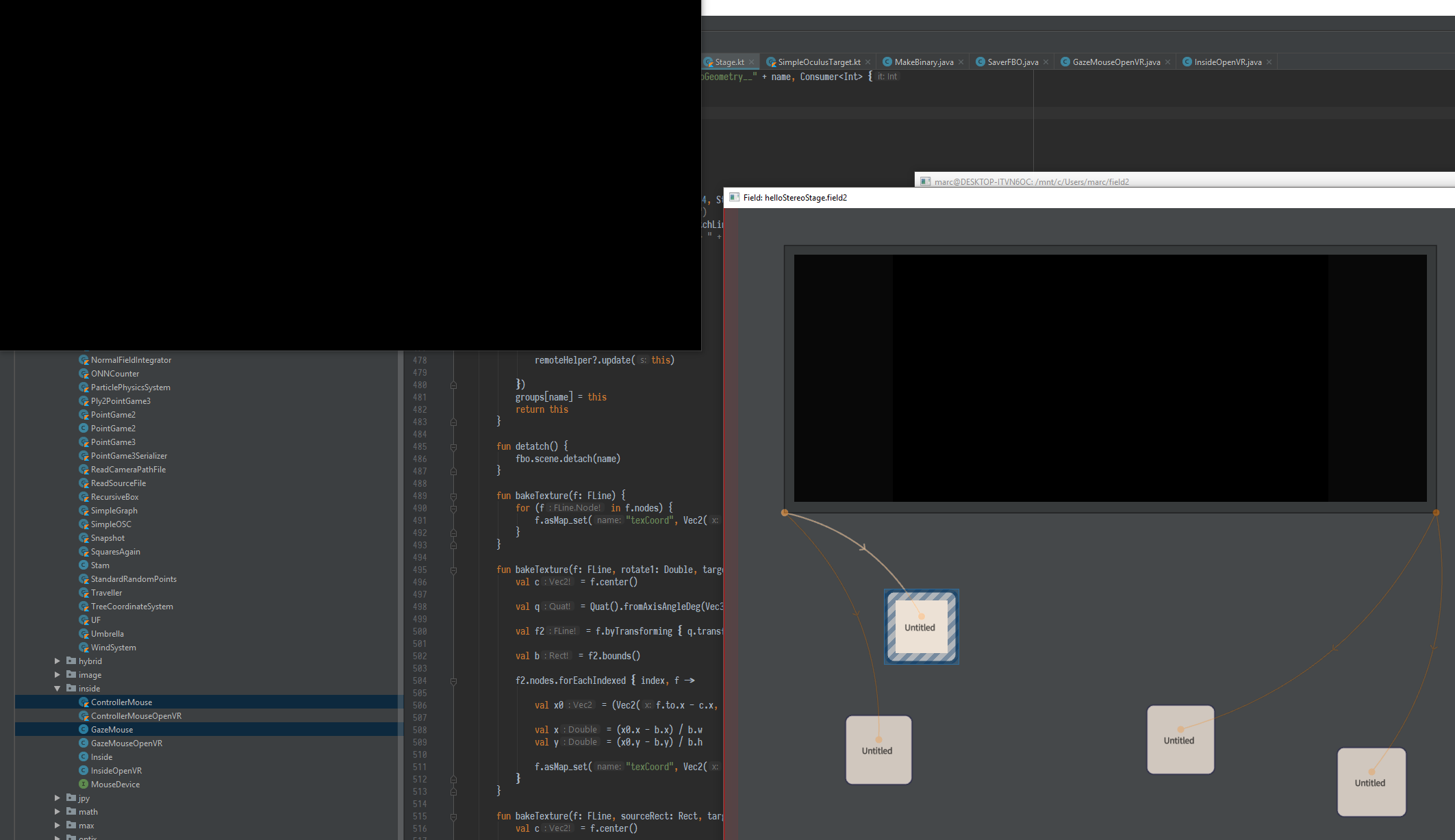Expand the image package folder

tap(58, 675)
